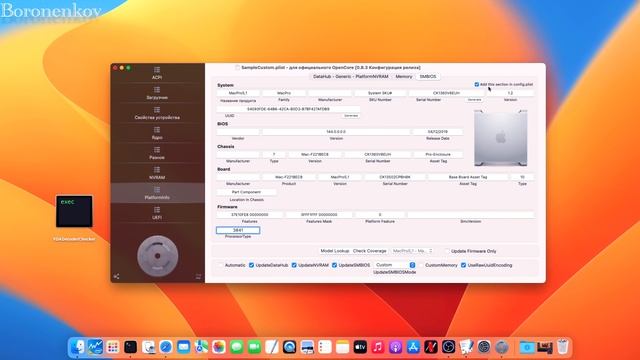This screenshot has width=640, height=360.
Task: Open the MacPro5,1 model selection dropdown
Action: (411, 251)
